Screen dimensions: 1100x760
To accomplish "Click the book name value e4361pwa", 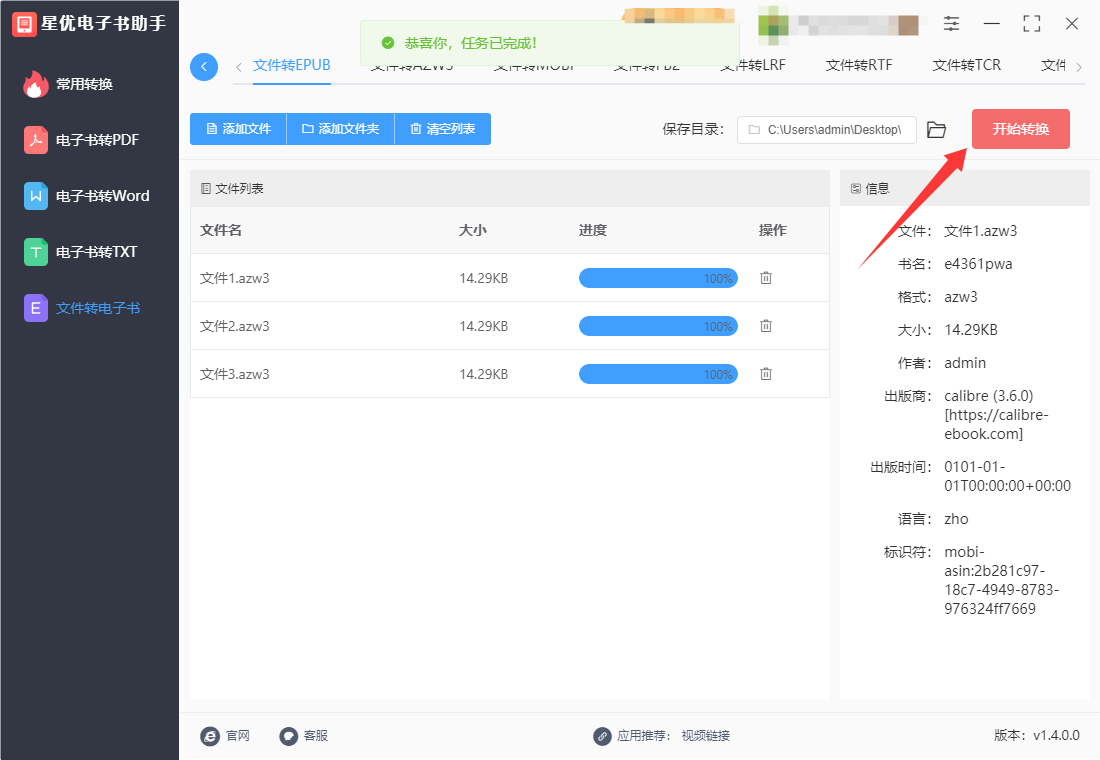I will 978,264.
